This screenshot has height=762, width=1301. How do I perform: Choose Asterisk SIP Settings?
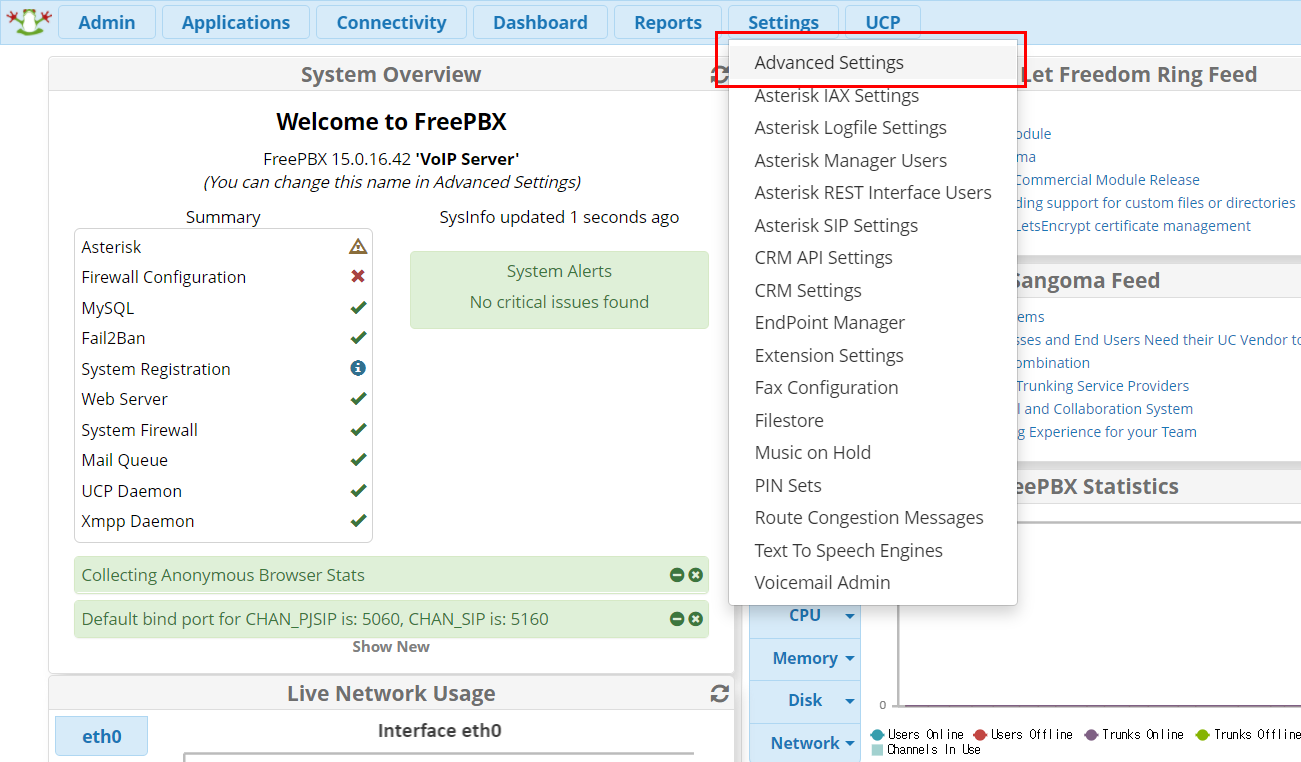873,225
